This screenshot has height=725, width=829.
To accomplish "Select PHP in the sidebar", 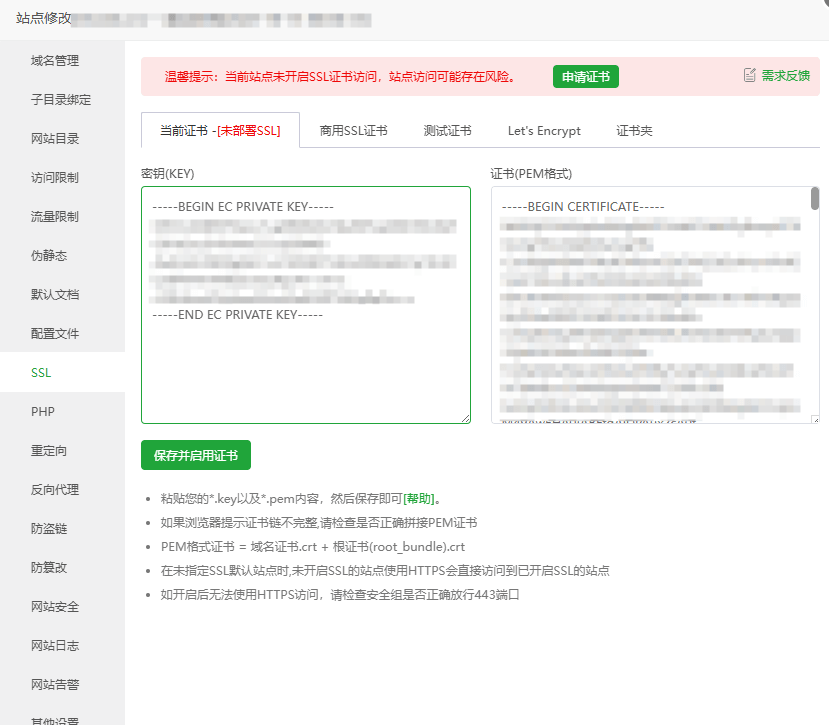I will [x=43, y=412].
